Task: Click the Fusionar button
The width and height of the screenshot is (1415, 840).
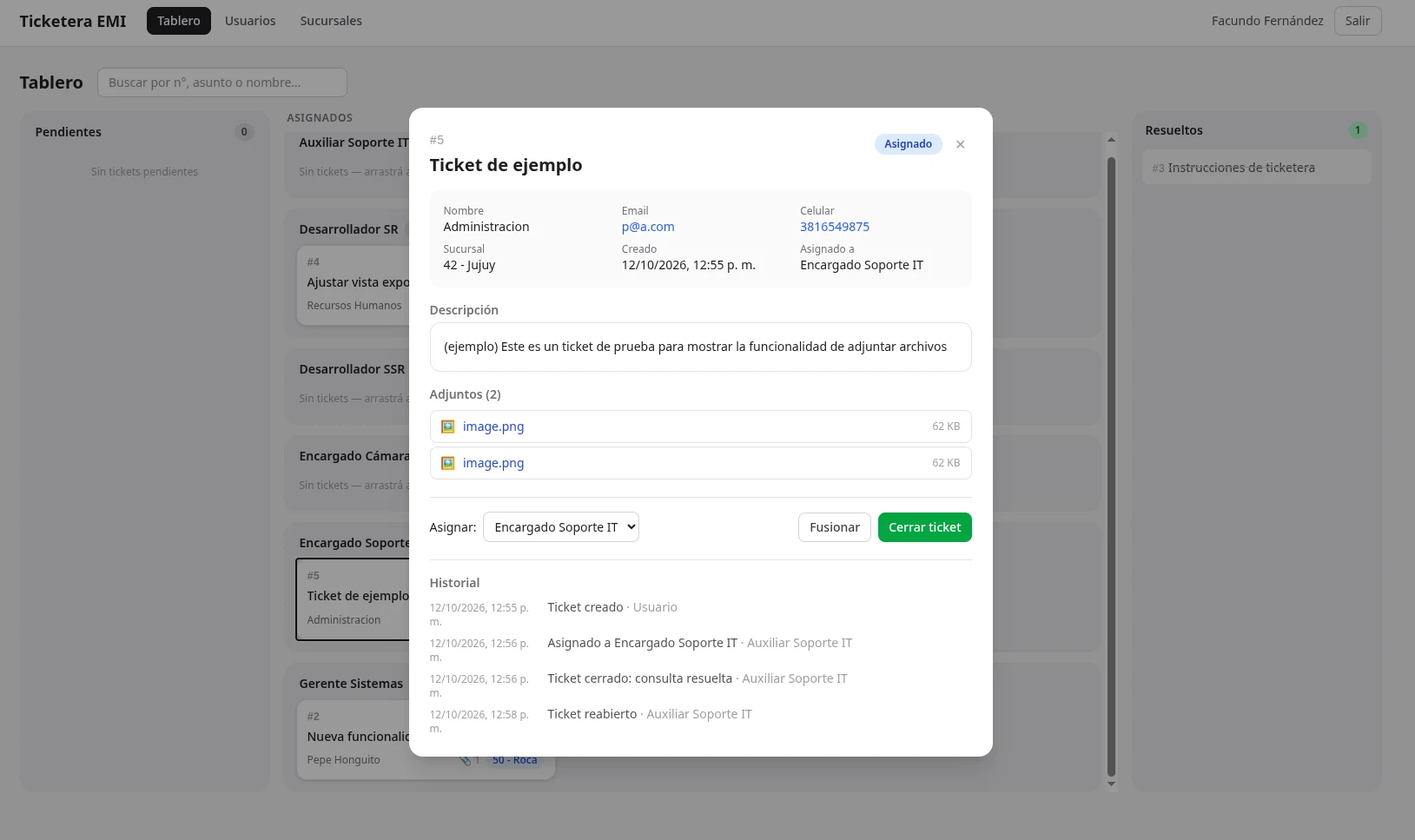Action: point(834,527)
